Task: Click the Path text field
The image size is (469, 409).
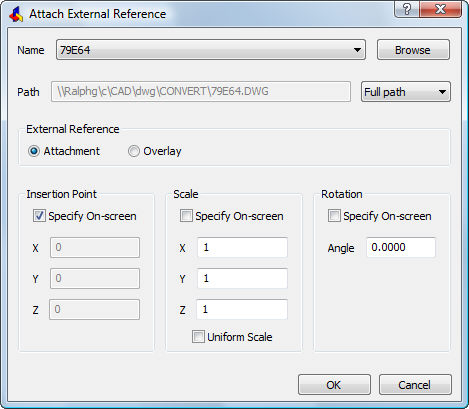Action: pyautogui.click(x=201, y=92)
